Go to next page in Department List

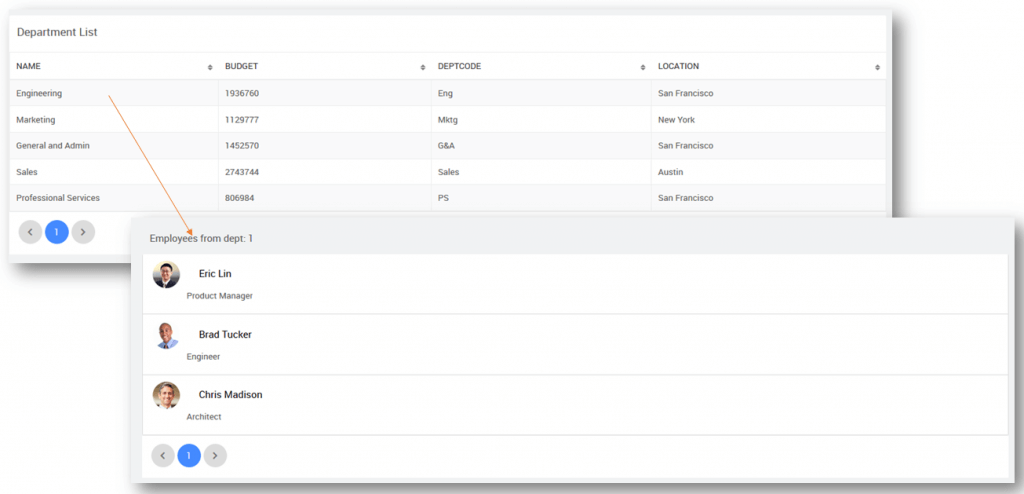(x=83, y=232)
